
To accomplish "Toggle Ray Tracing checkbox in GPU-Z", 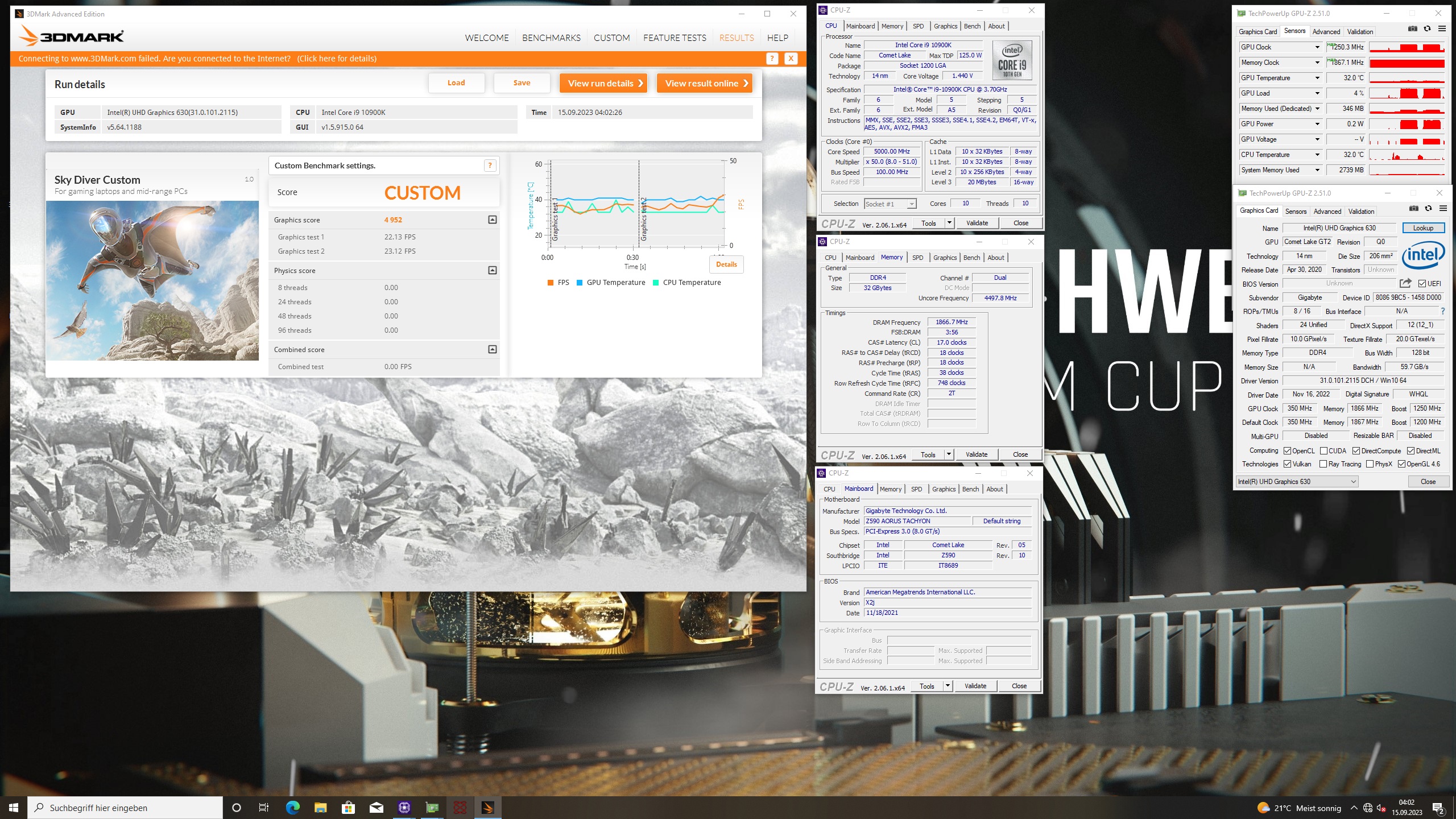I will [1323, 464].
